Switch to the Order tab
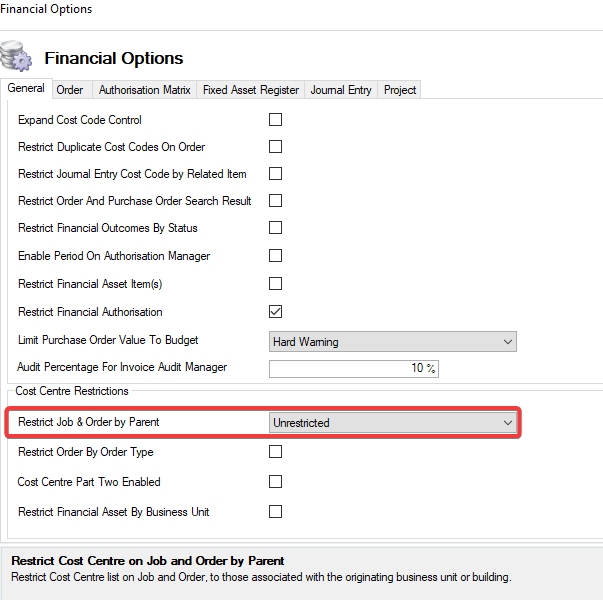 [x=70, y=90]
